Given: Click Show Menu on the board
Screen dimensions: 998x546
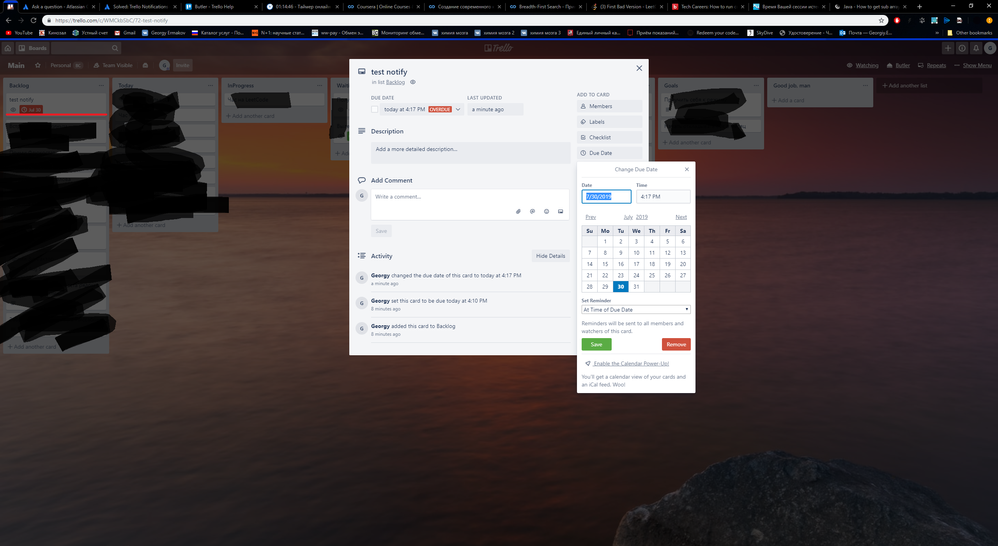Looking at the screenshot, I should 973,65.
